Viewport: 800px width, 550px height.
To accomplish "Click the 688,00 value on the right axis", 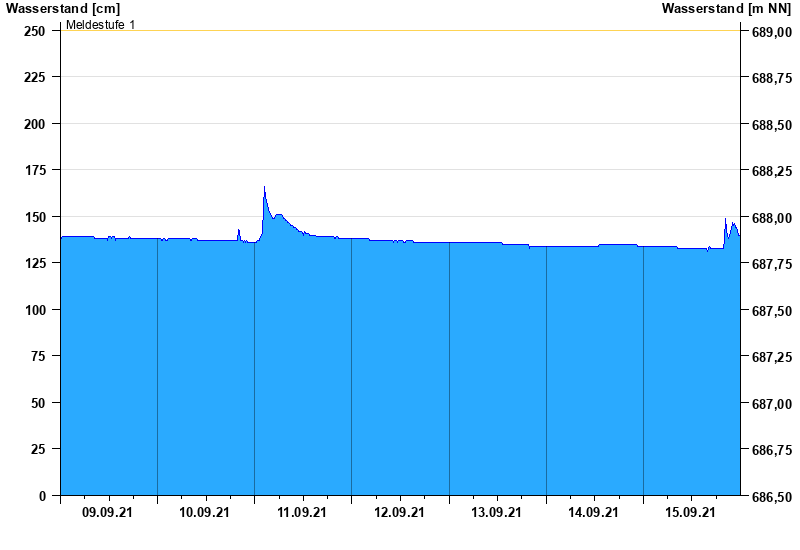I will (772, 218).
